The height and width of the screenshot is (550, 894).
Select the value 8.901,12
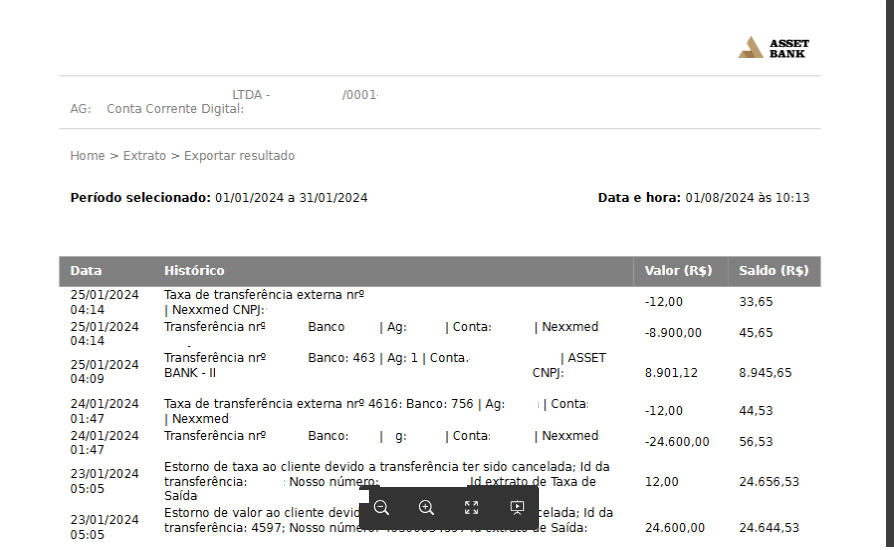[671, 373]
